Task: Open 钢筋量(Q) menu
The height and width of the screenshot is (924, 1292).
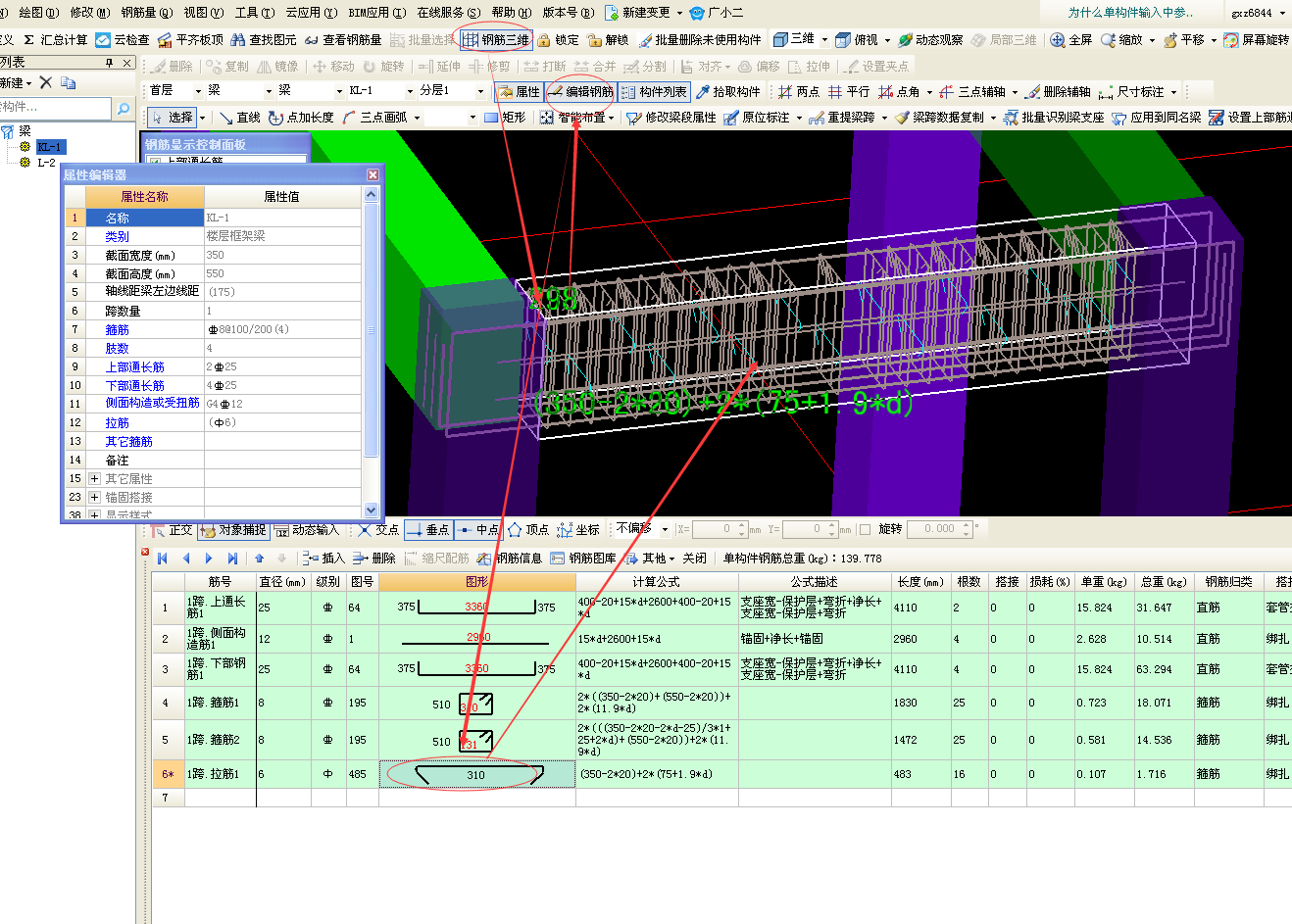Action: 147,13
